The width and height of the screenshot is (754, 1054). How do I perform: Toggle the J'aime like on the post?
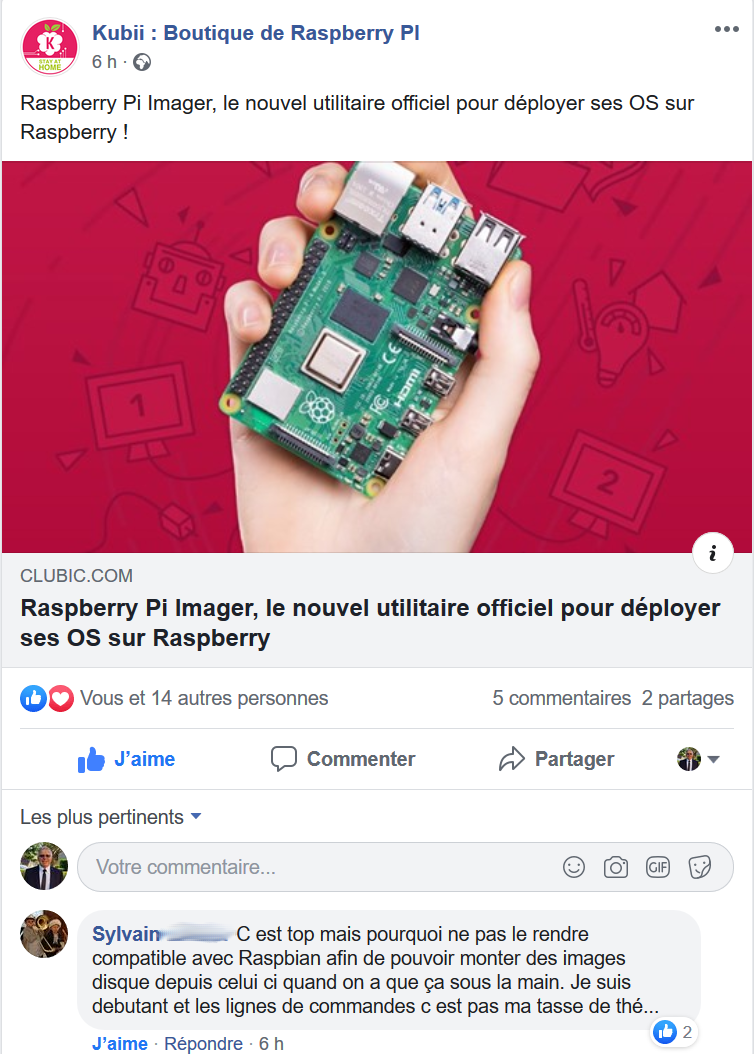point(126,759)
